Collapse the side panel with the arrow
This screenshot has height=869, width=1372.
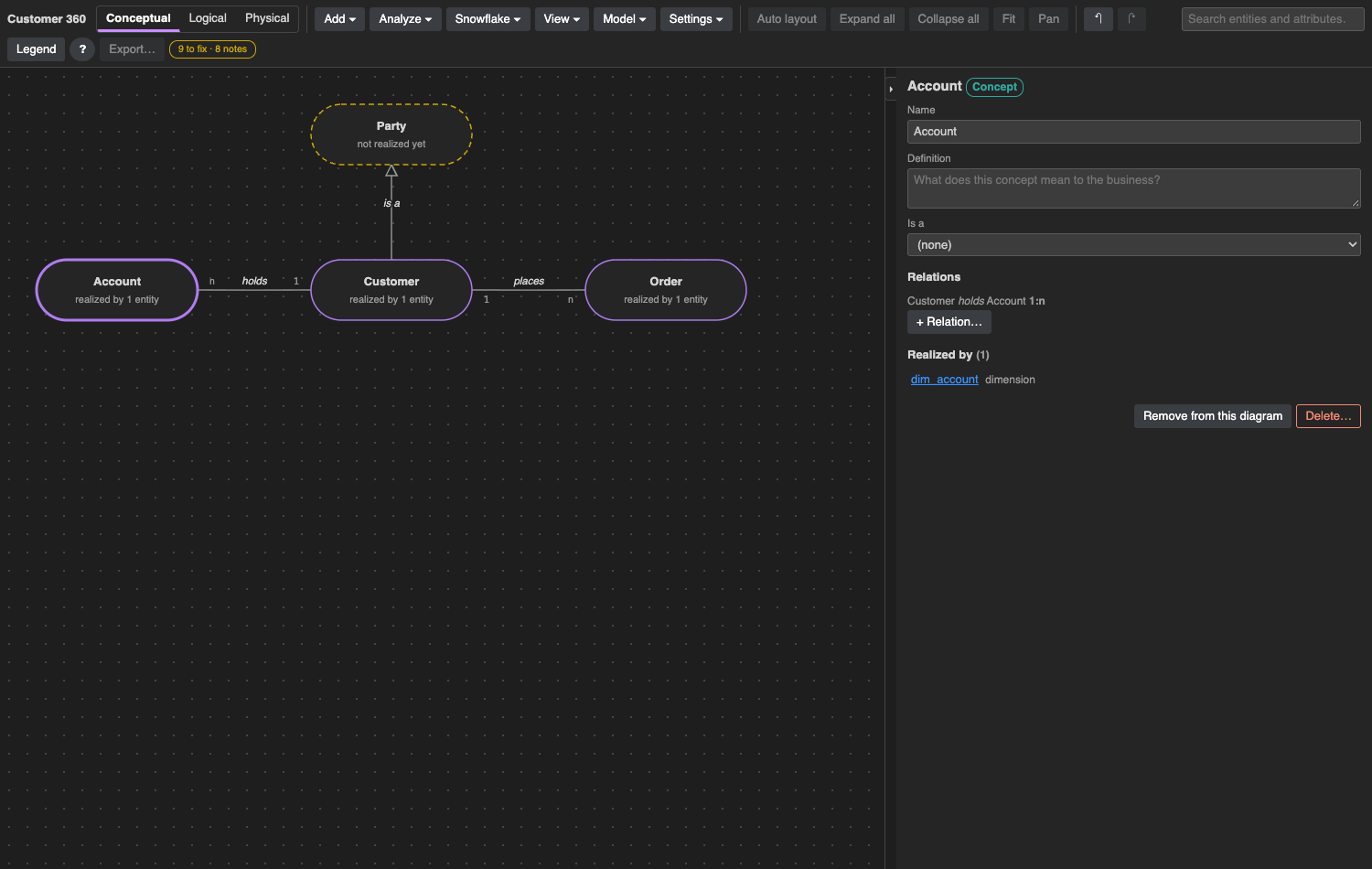[892, 89]
